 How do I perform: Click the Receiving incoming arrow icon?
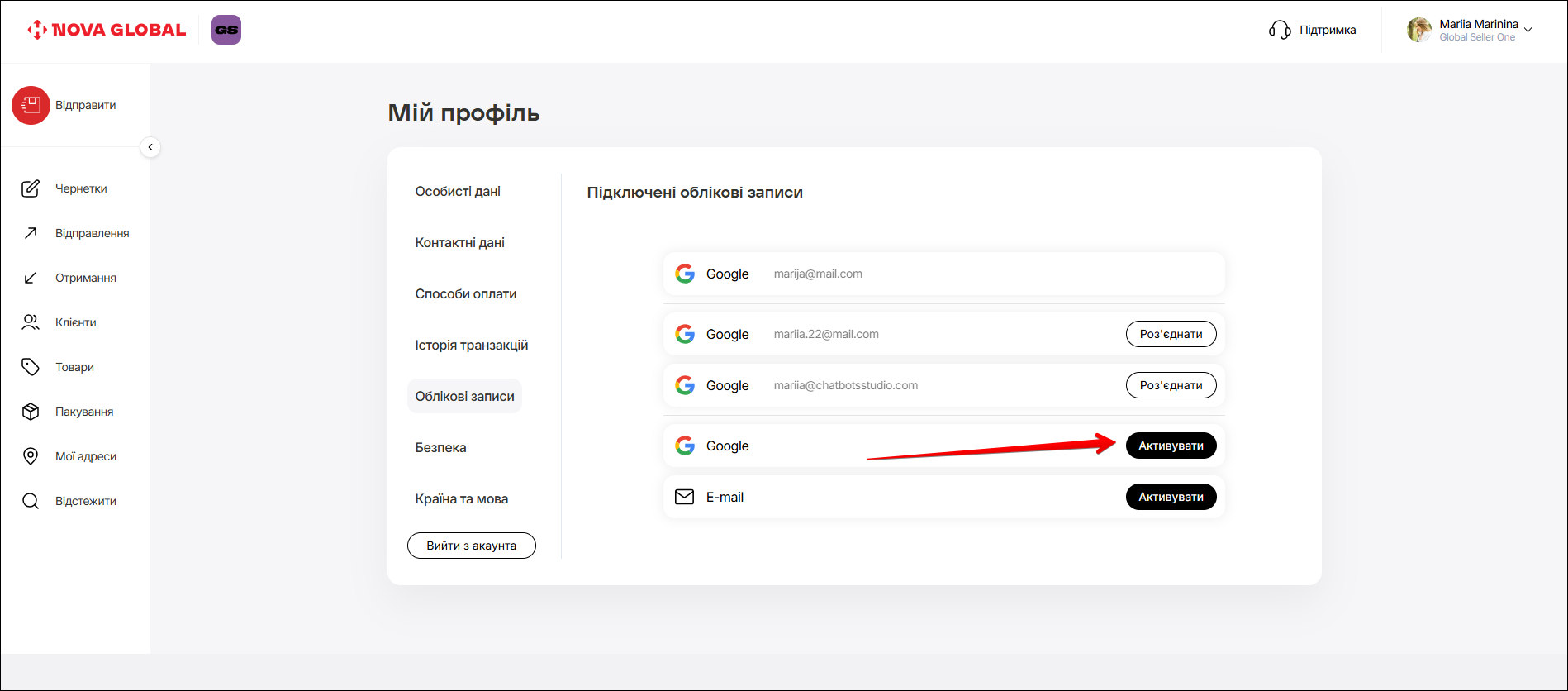click(x=31, y=278)
